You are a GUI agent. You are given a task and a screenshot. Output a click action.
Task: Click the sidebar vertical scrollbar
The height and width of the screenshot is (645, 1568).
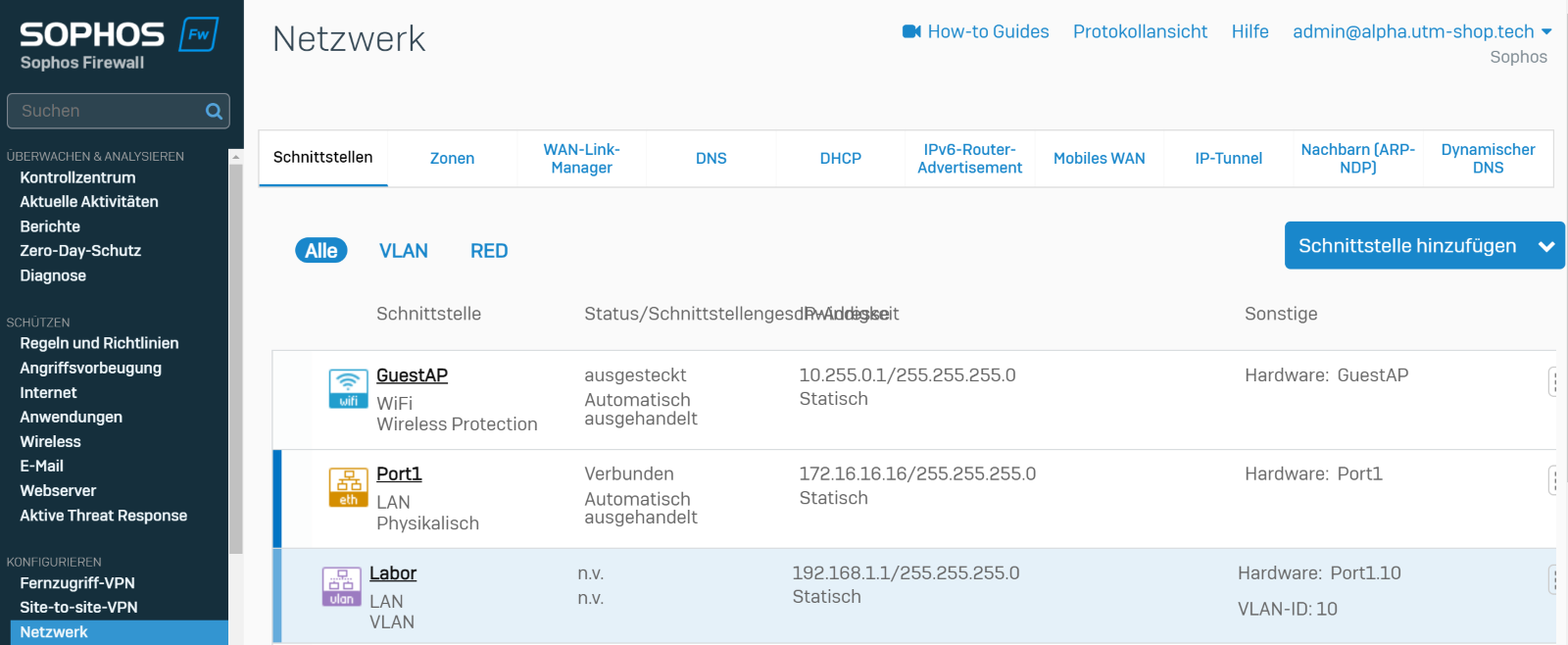[235, 358]
